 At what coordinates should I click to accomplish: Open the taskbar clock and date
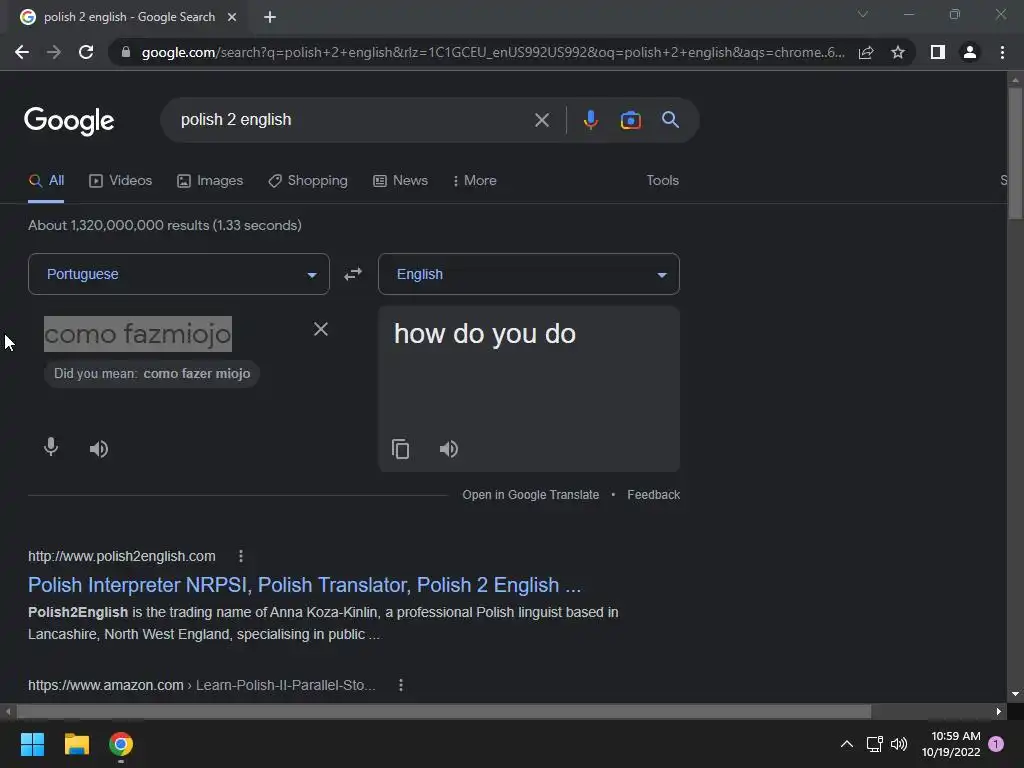(951, 744)
